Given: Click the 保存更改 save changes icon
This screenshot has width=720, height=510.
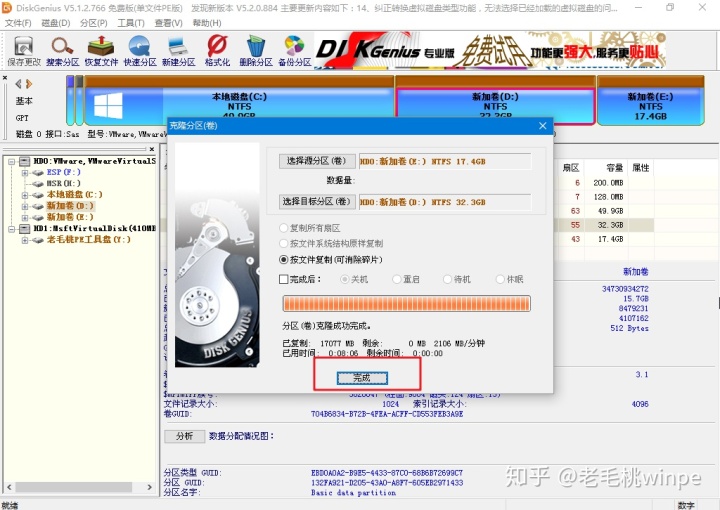Looking at the screenshot, I should point(24,50).
